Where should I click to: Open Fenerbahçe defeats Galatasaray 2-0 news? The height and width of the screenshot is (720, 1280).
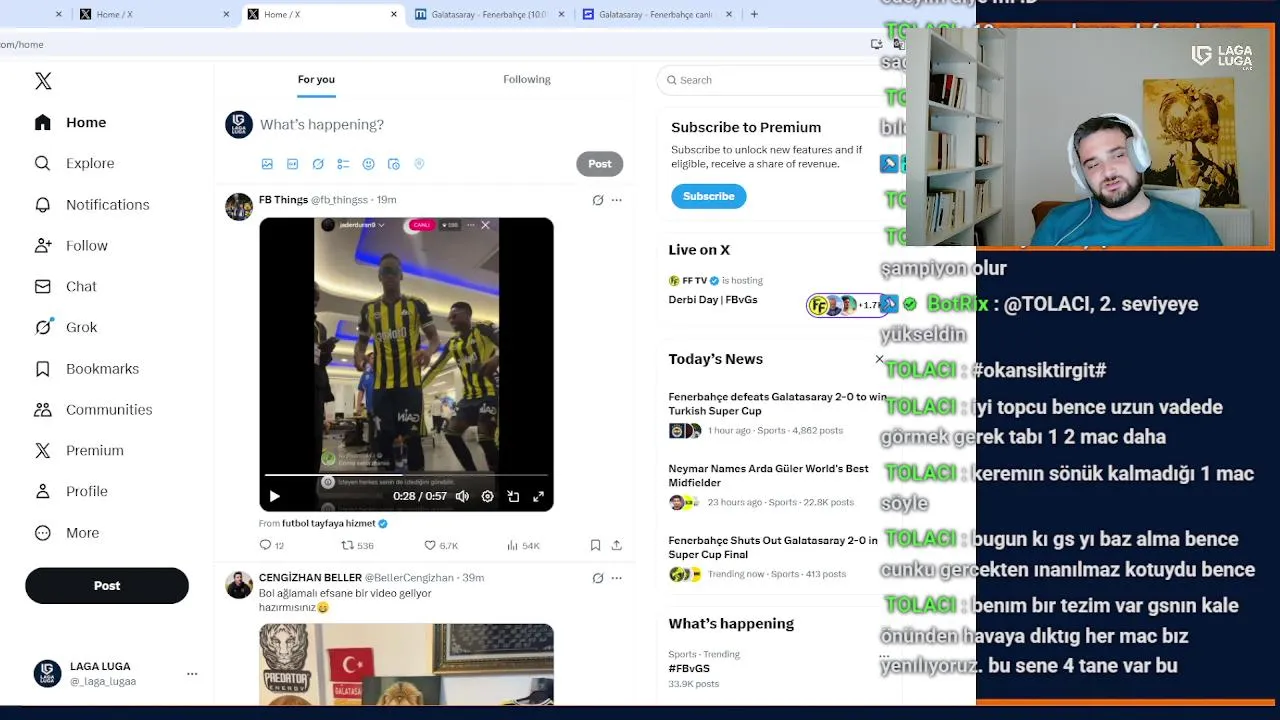pyautogui.click(x=777, y=404)
